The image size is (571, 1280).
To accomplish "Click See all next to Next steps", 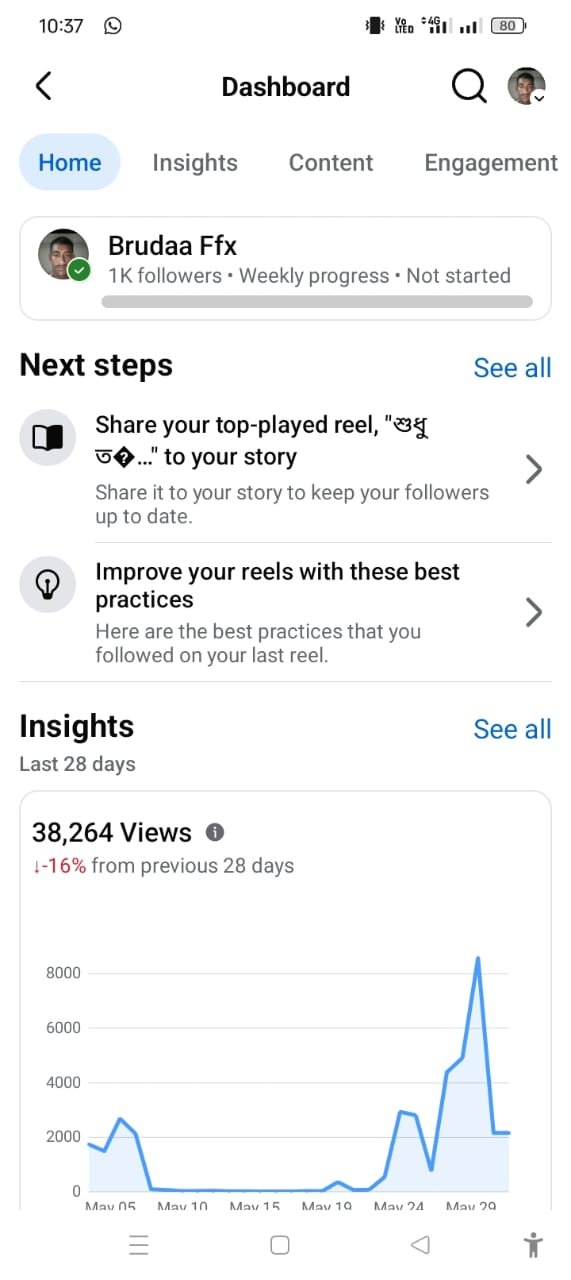I will click(512, 368).
